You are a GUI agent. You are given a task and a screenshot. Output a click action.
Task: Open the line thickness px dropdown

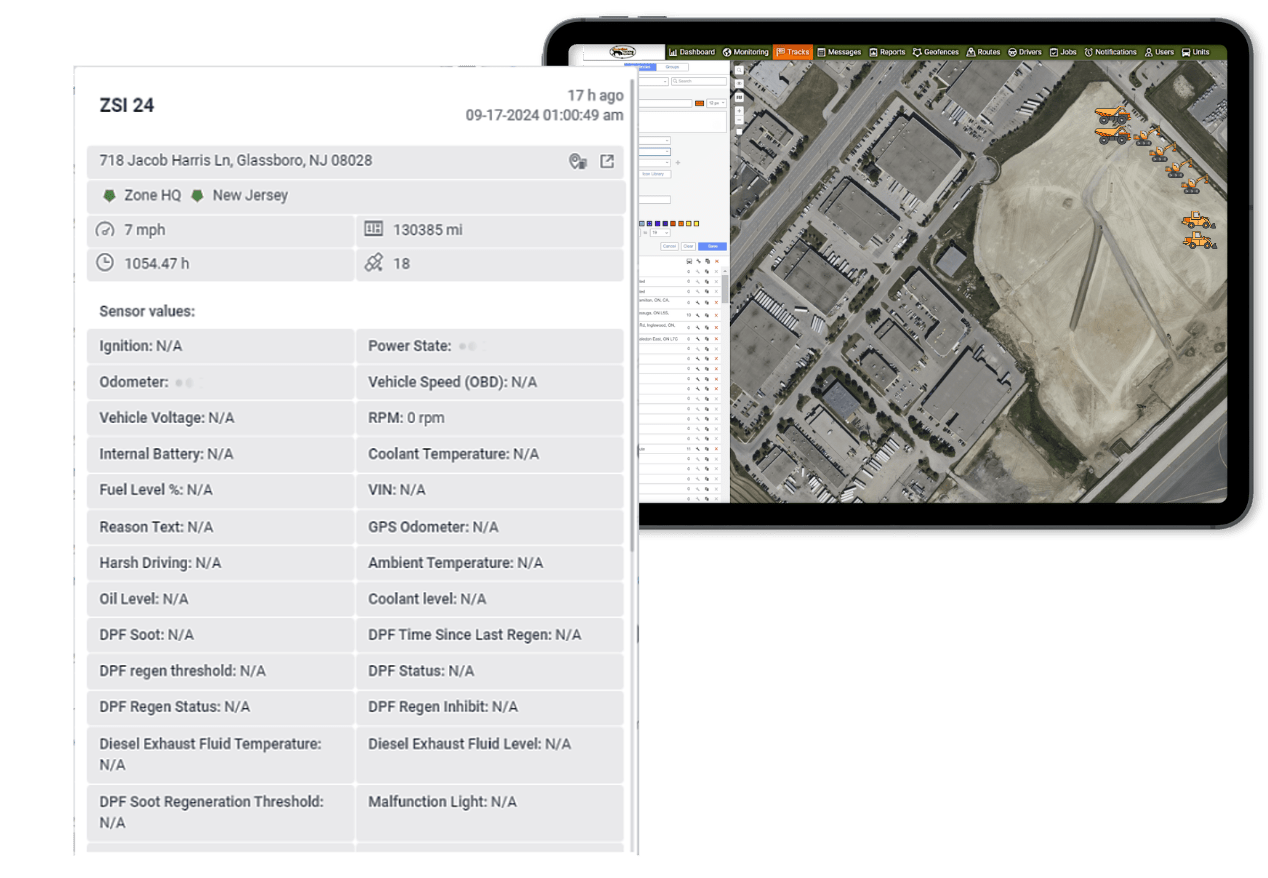716,103
